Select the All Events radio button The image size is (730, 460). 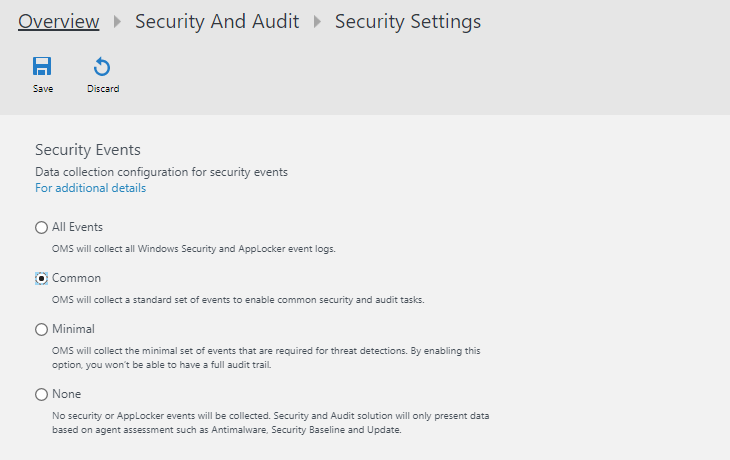pyautogui.click(x=41, y=228)
